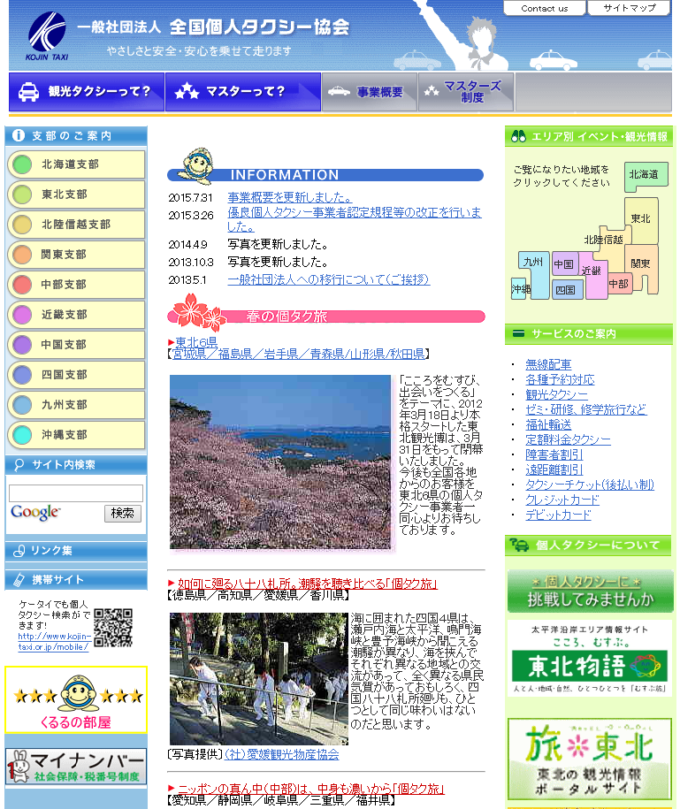Open the サイトマップ tab
680x809 pixels.
[x=629, y=8]
